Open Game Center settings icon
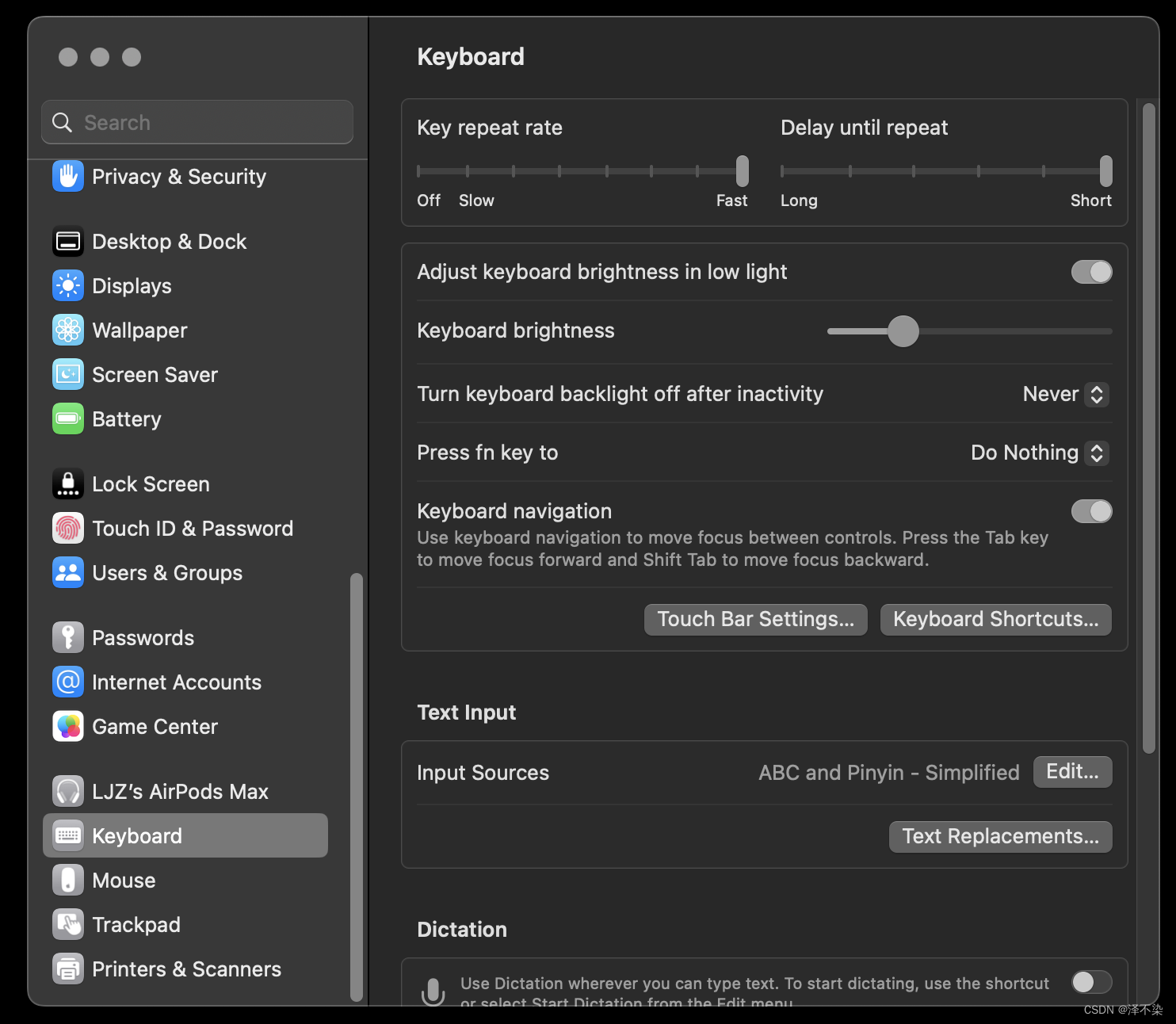 (x=68, y=726)
